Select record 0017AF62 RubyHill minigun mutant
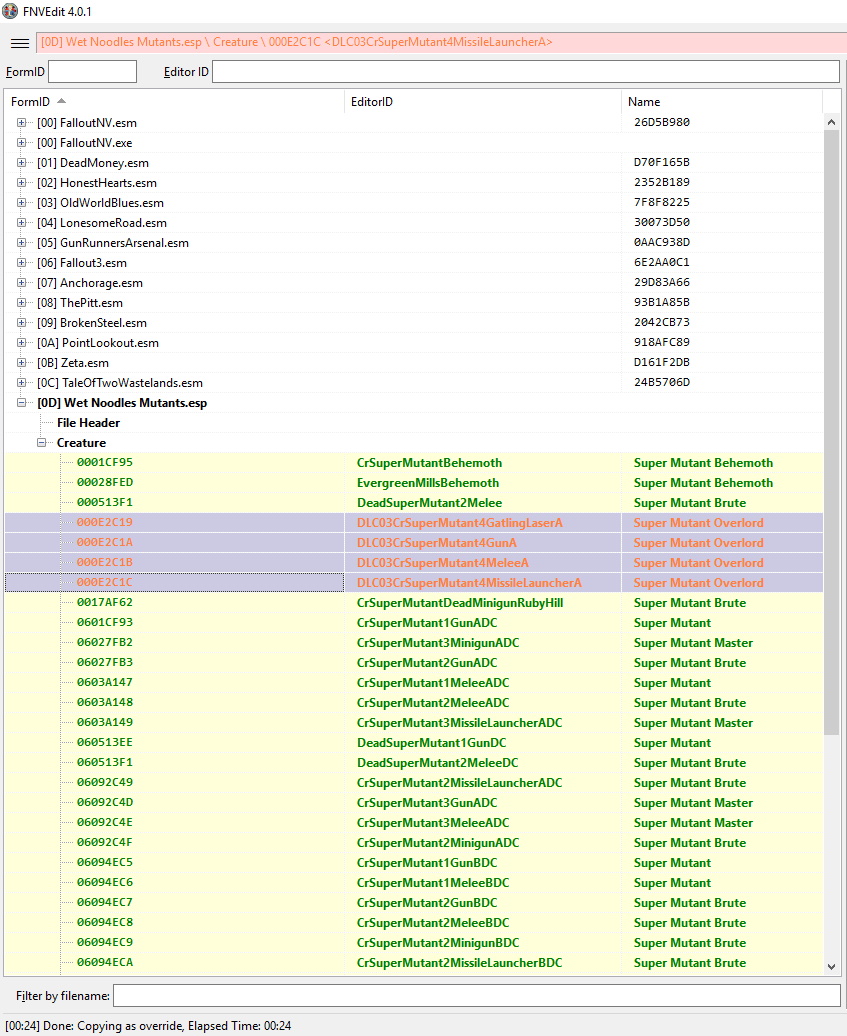847x1036 pixels. 414,603
